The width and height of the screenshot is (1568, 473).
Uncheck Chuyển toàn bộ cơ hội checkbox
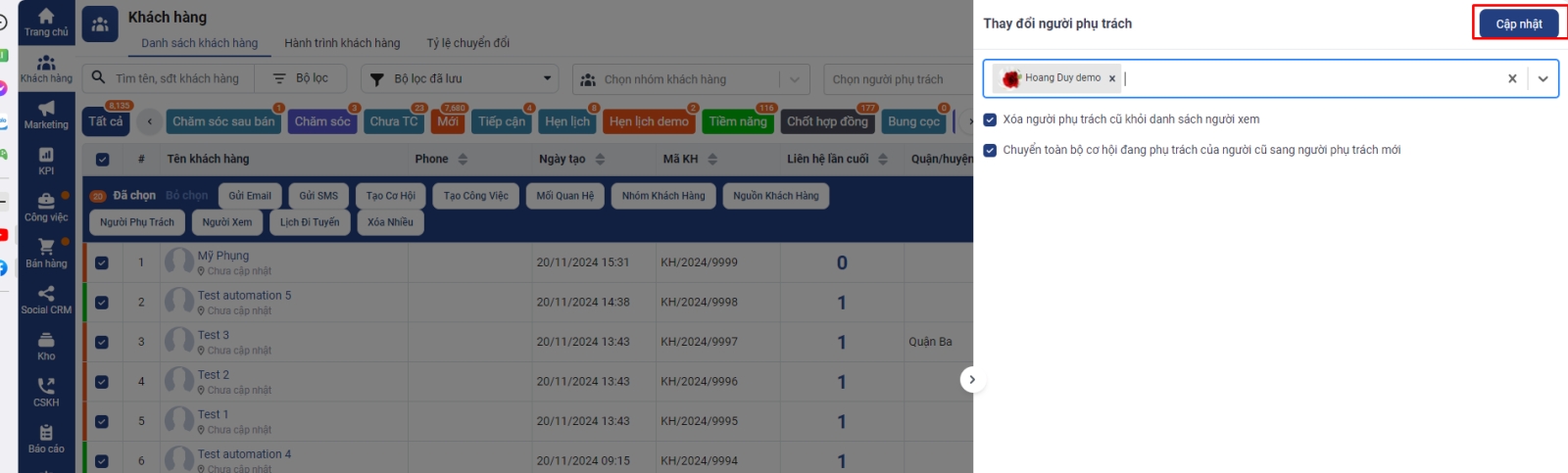990,150
